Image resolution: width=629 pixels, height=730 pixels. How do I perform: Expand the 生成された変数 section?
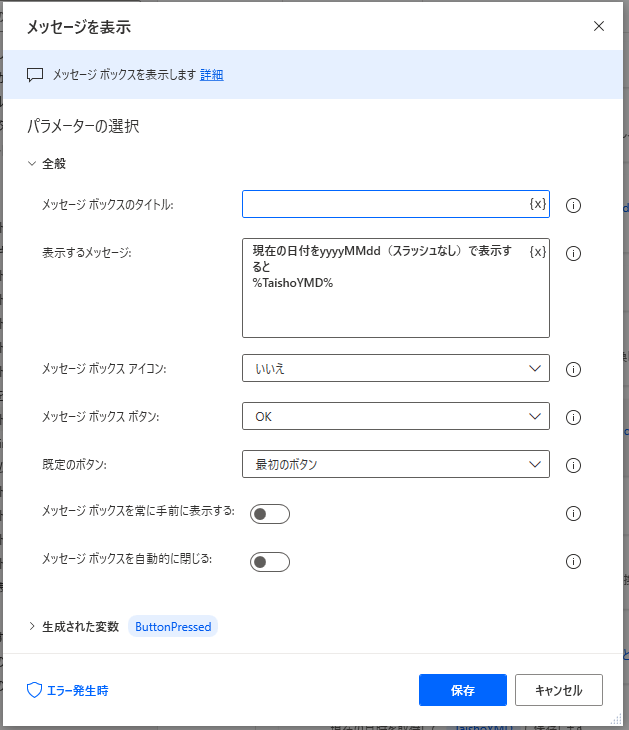(x=32, y=627)
